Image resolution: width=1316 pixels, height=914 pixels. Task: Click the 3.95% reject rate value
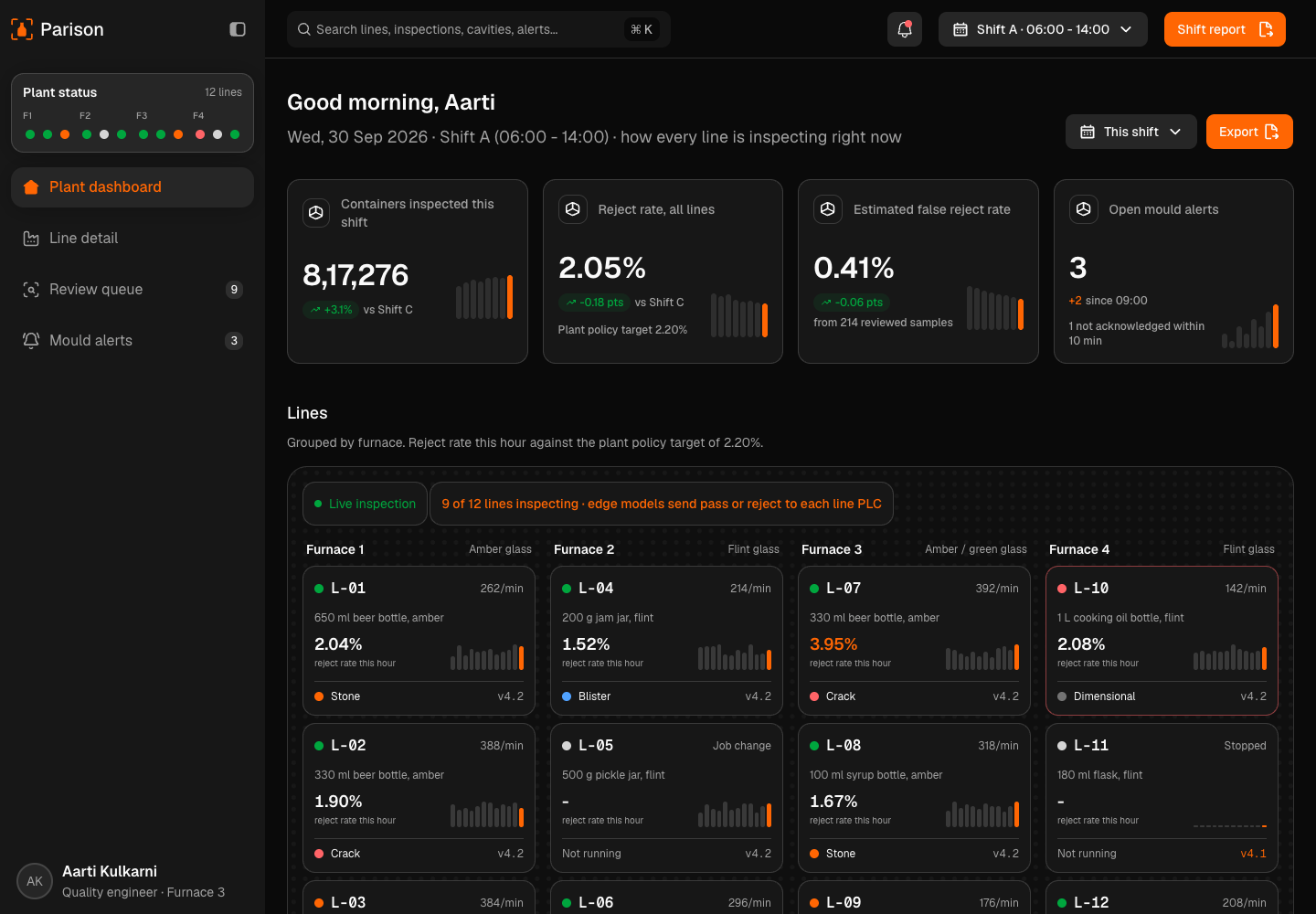click(x=833, y=644)
